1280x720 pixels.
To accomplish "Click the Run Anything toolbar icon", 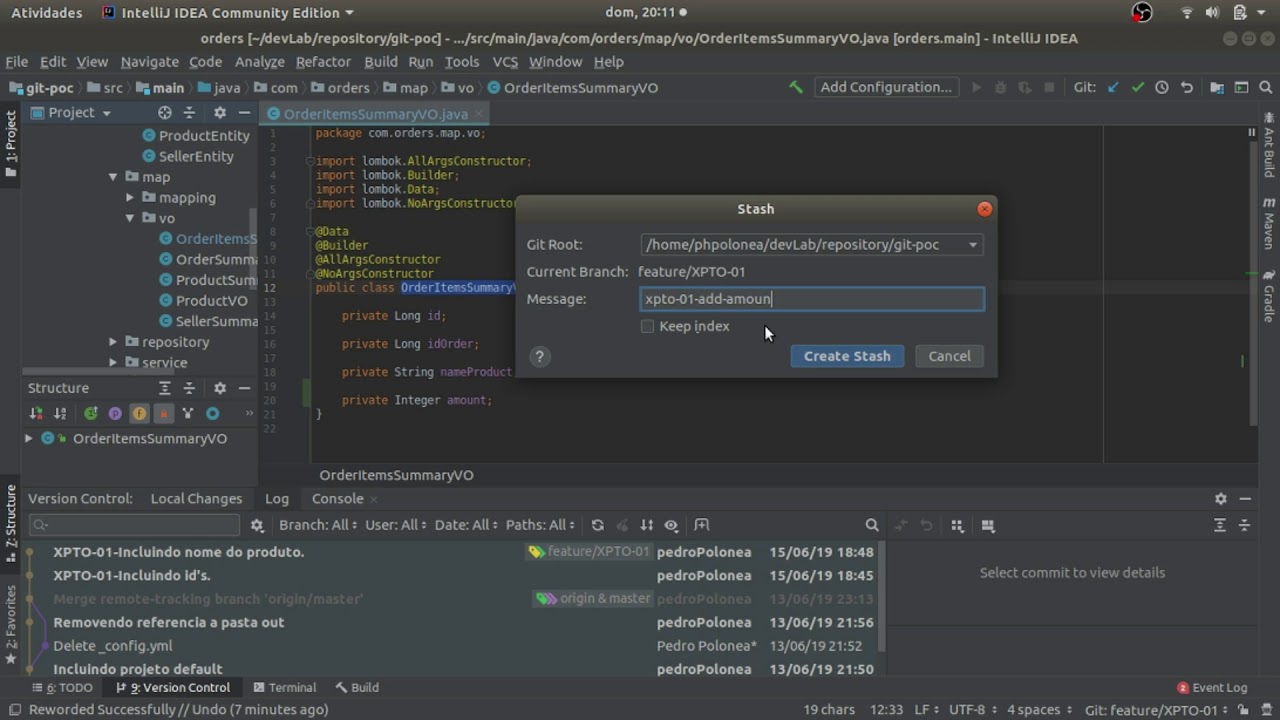I will coord(1241,87).
